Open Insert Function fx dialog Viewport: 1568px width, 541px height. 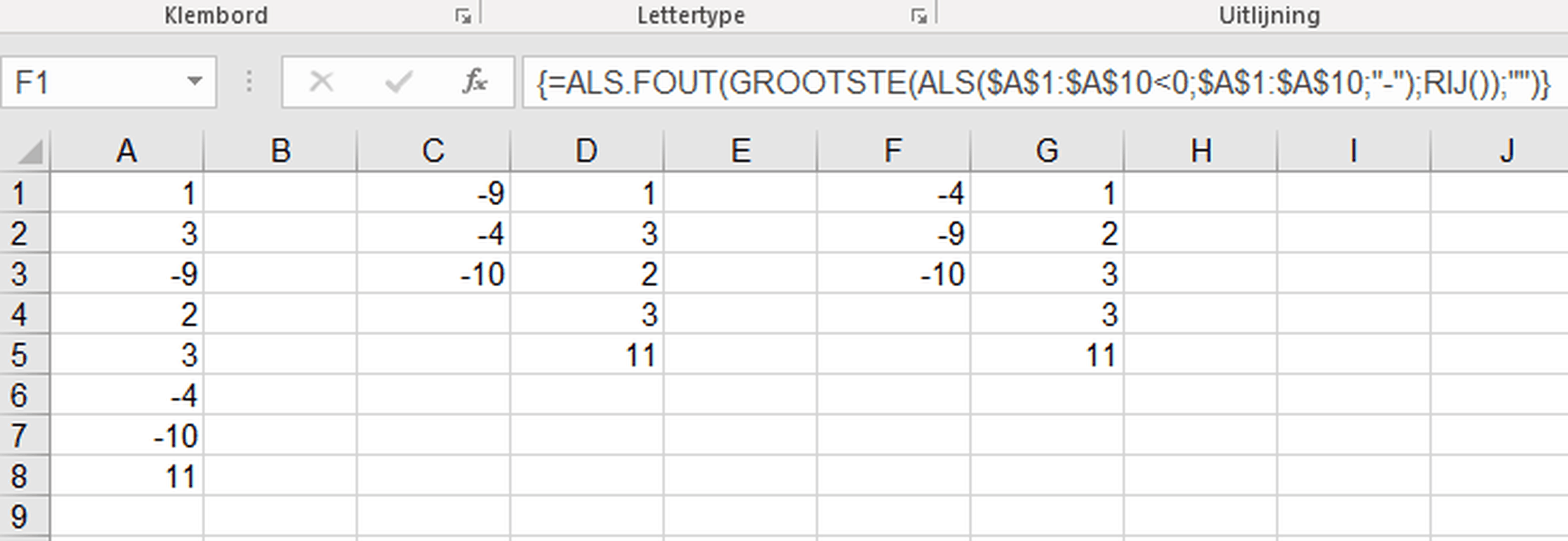[x=475, y=82]
